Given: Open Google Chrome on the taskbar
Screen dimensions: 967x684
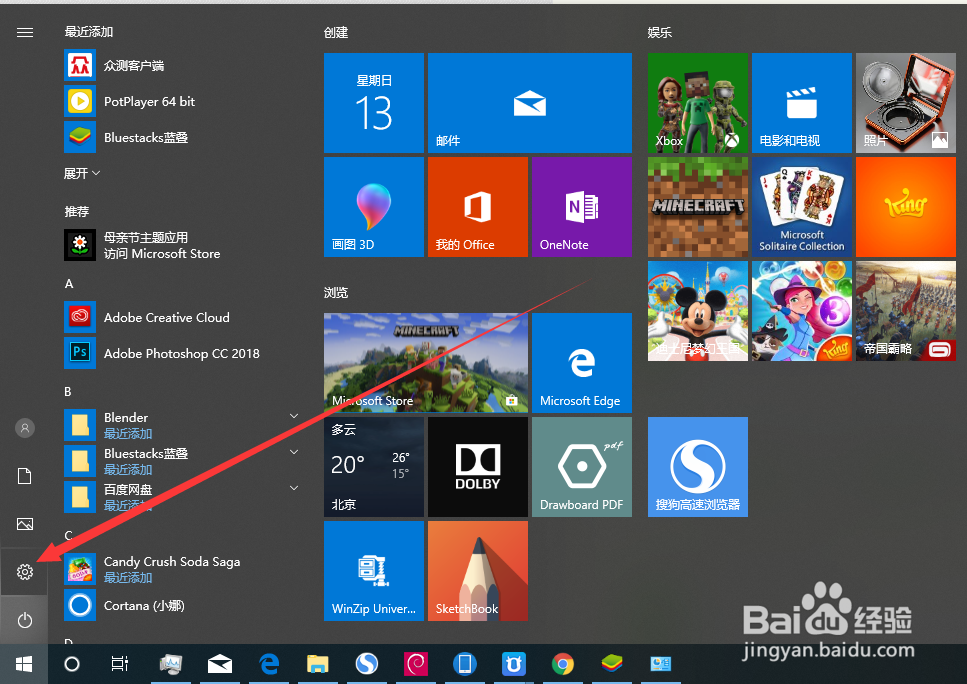Looking at the screenshot, I should tap(562, 664).
